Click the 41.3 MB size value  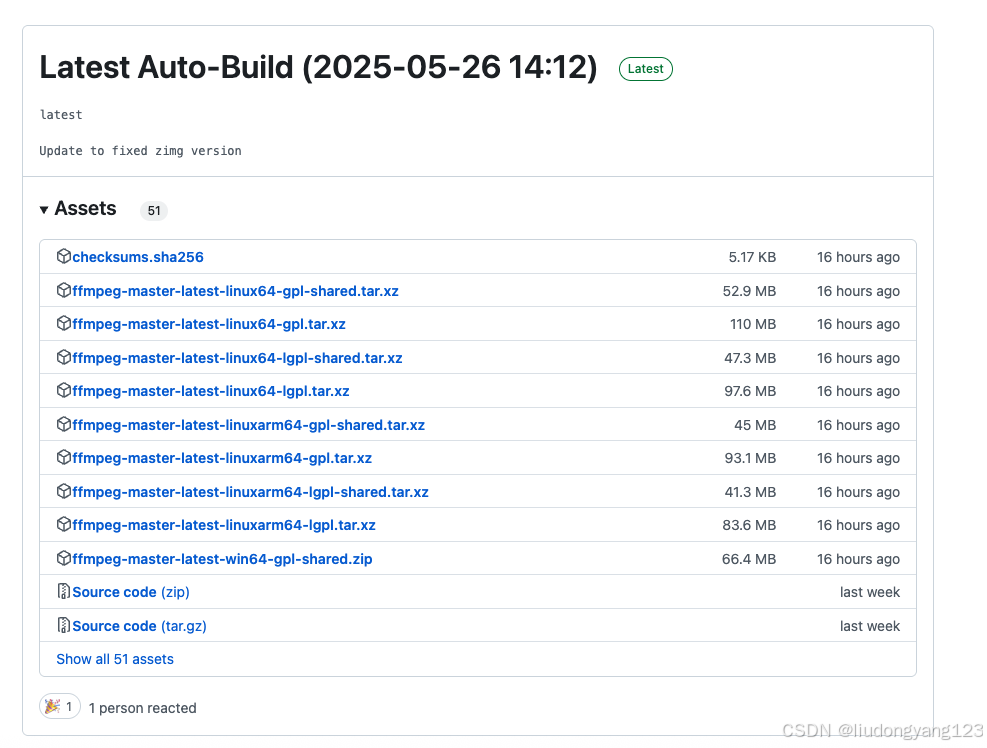[750, 492]
